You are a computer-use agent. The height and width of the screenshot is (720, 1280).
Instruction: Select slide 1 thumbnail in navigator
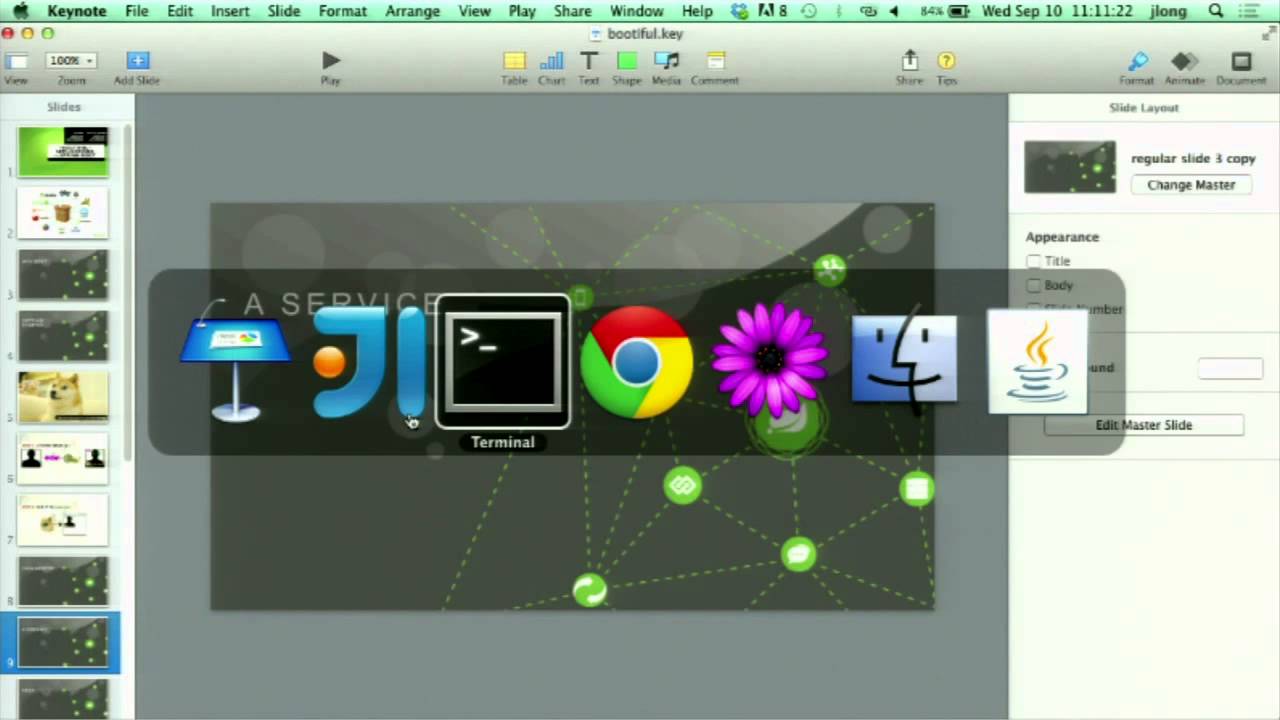click(x=63, y=152)
